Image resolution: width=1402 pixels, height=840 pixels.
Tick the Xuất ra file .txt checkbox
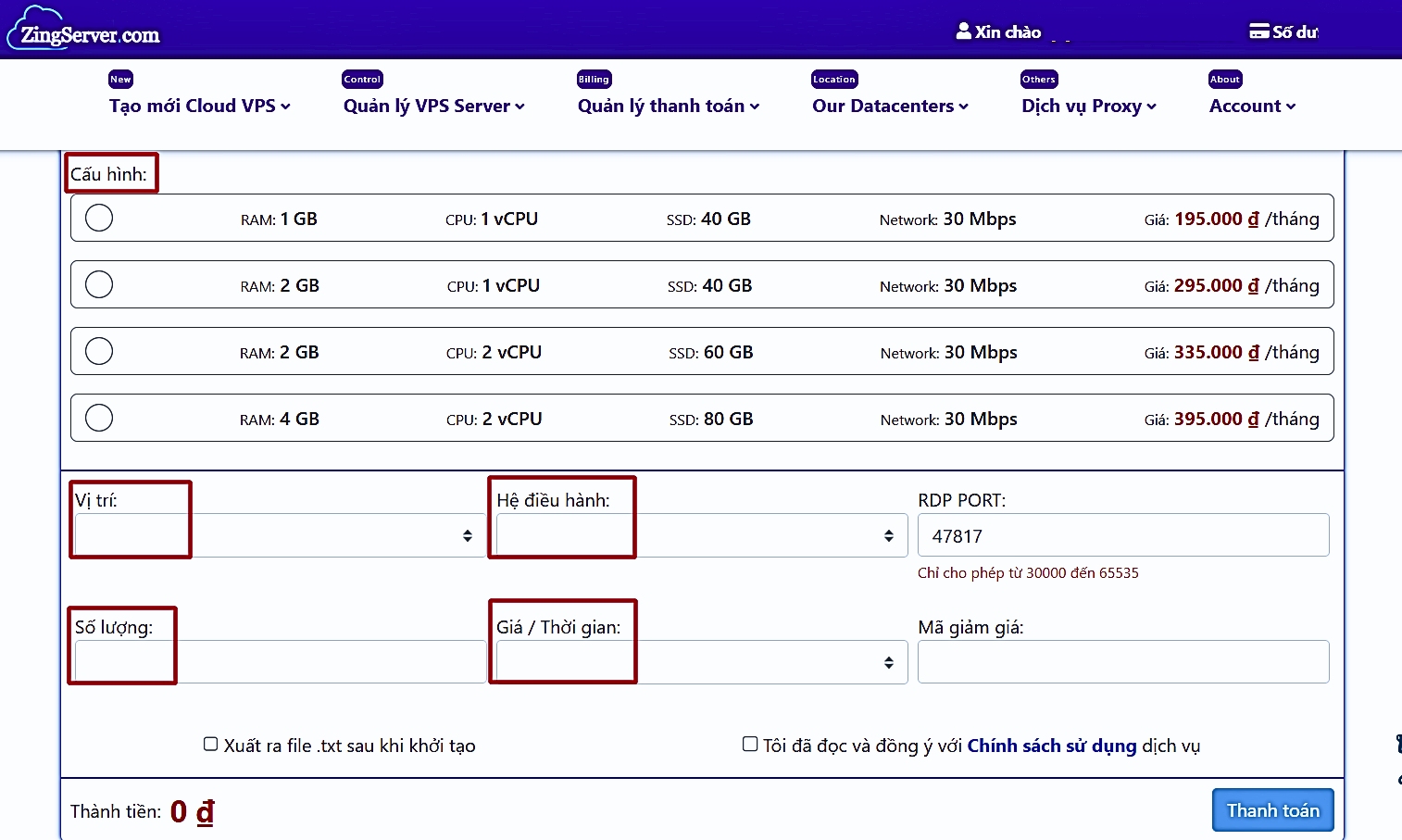click(210, 744)
